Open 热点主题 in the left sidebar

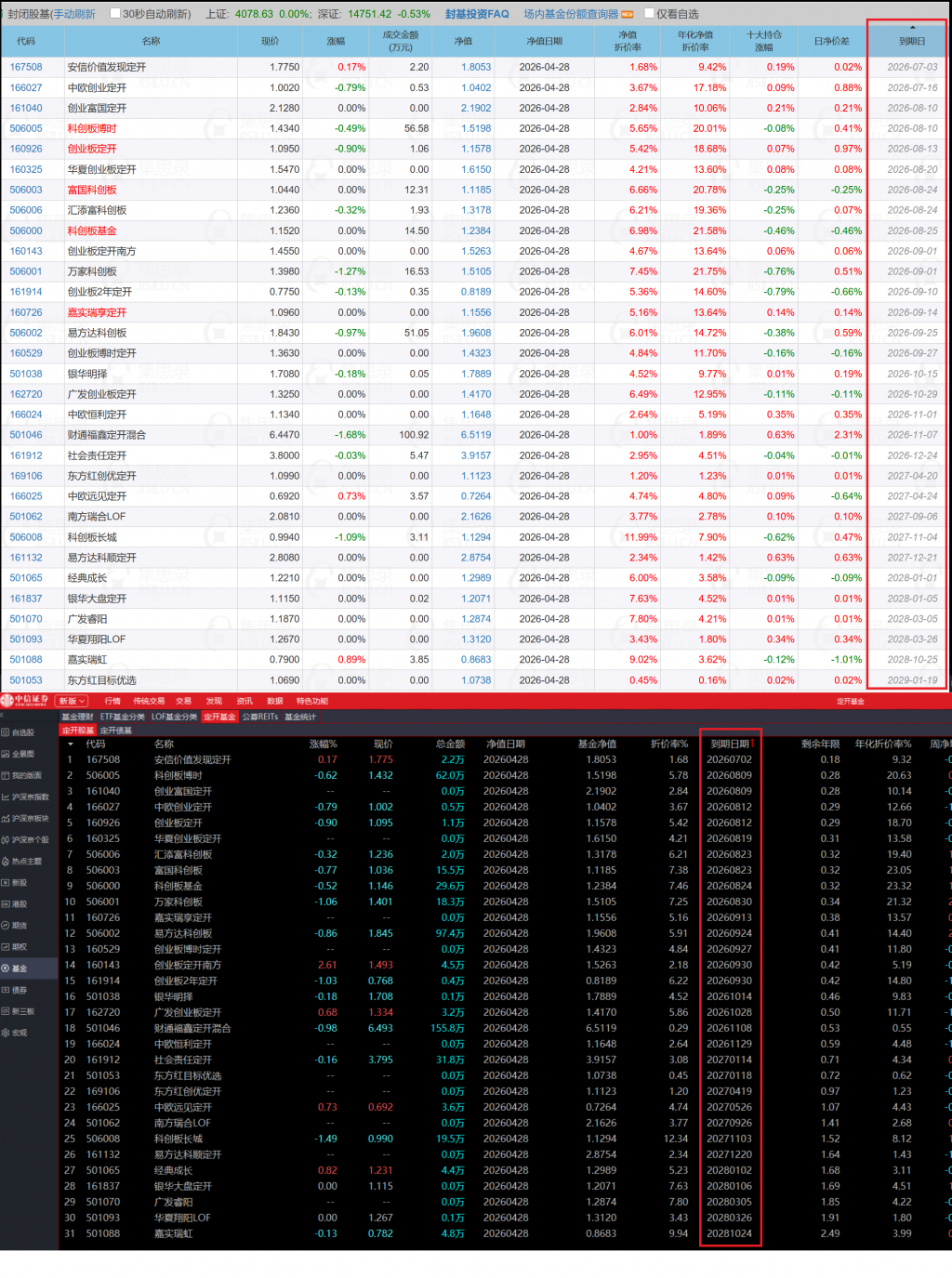point(22,861)
